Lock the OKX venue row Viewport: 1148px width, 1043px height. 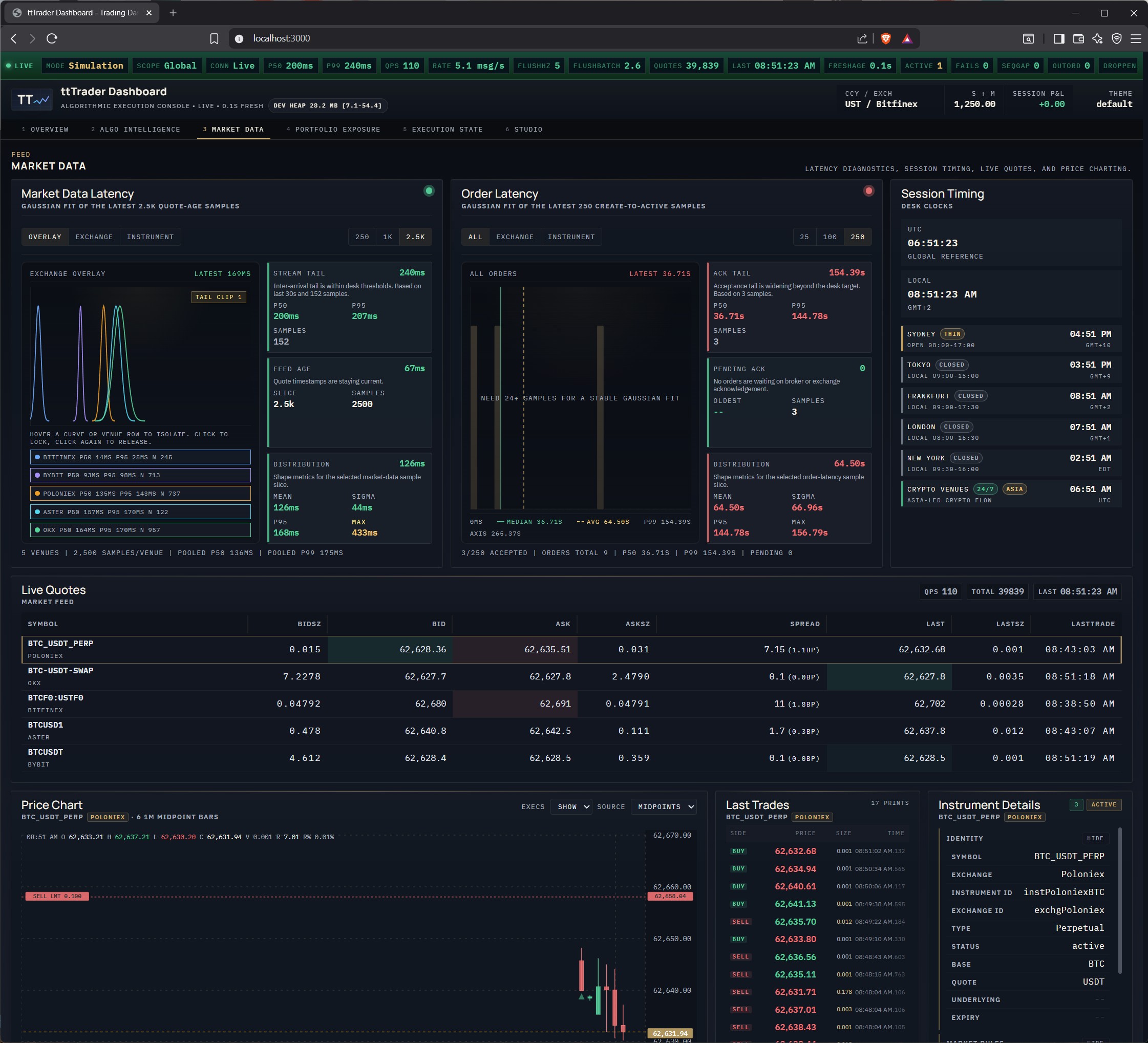tap(140, 530)
